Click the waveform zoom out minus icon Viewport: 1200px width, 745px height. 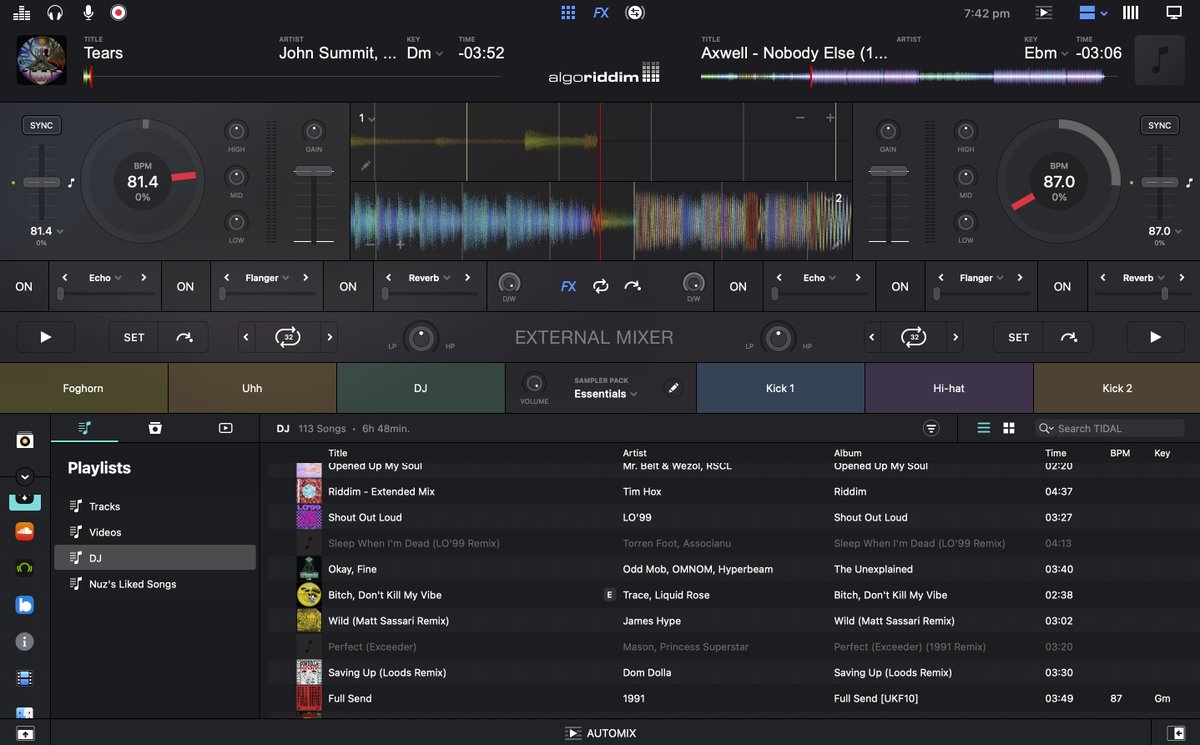tap(800, 118)
